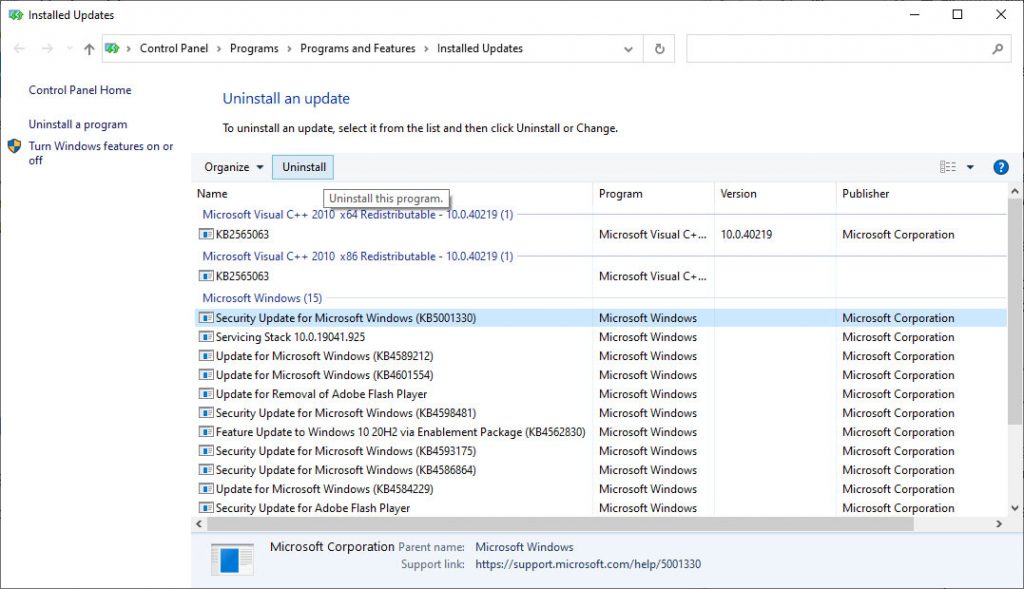Click the search magnifier icon
1024x589 pixels.
(997, 49)
